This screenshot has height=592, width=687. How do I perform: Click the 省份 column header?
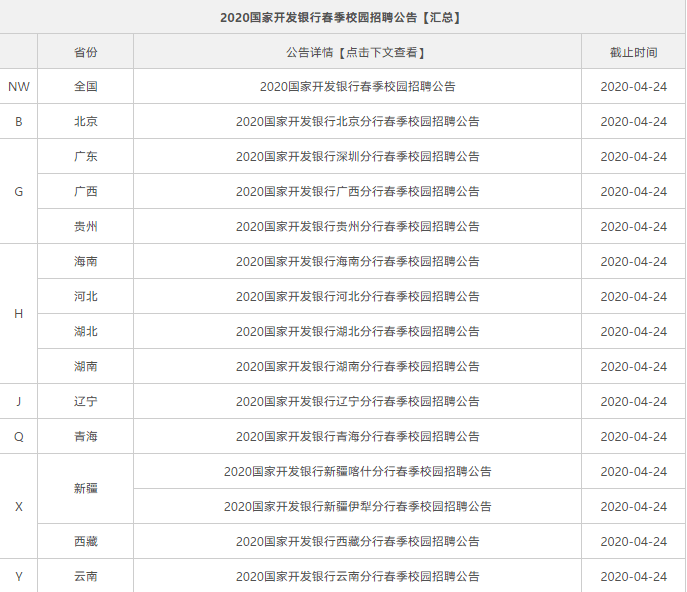(x=85, y=52)
